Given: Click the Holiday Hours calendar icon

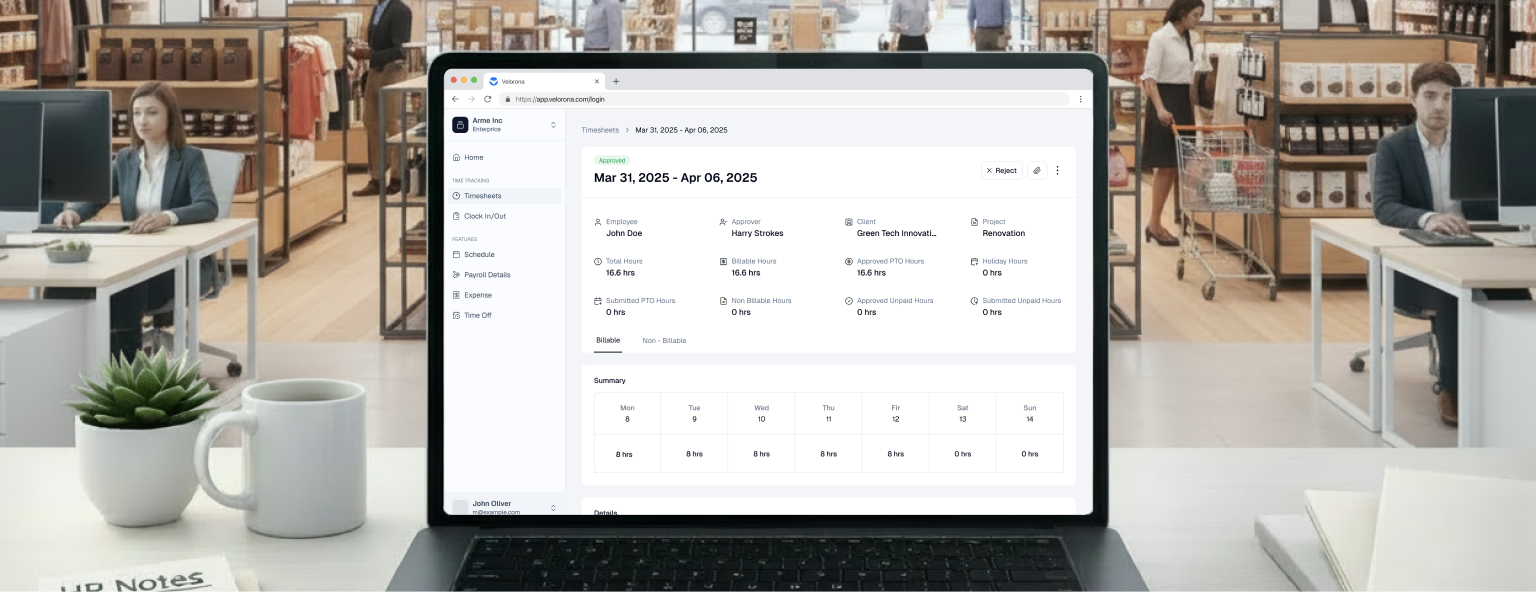Looking at the screenshot, I should (x=974, y=261).
